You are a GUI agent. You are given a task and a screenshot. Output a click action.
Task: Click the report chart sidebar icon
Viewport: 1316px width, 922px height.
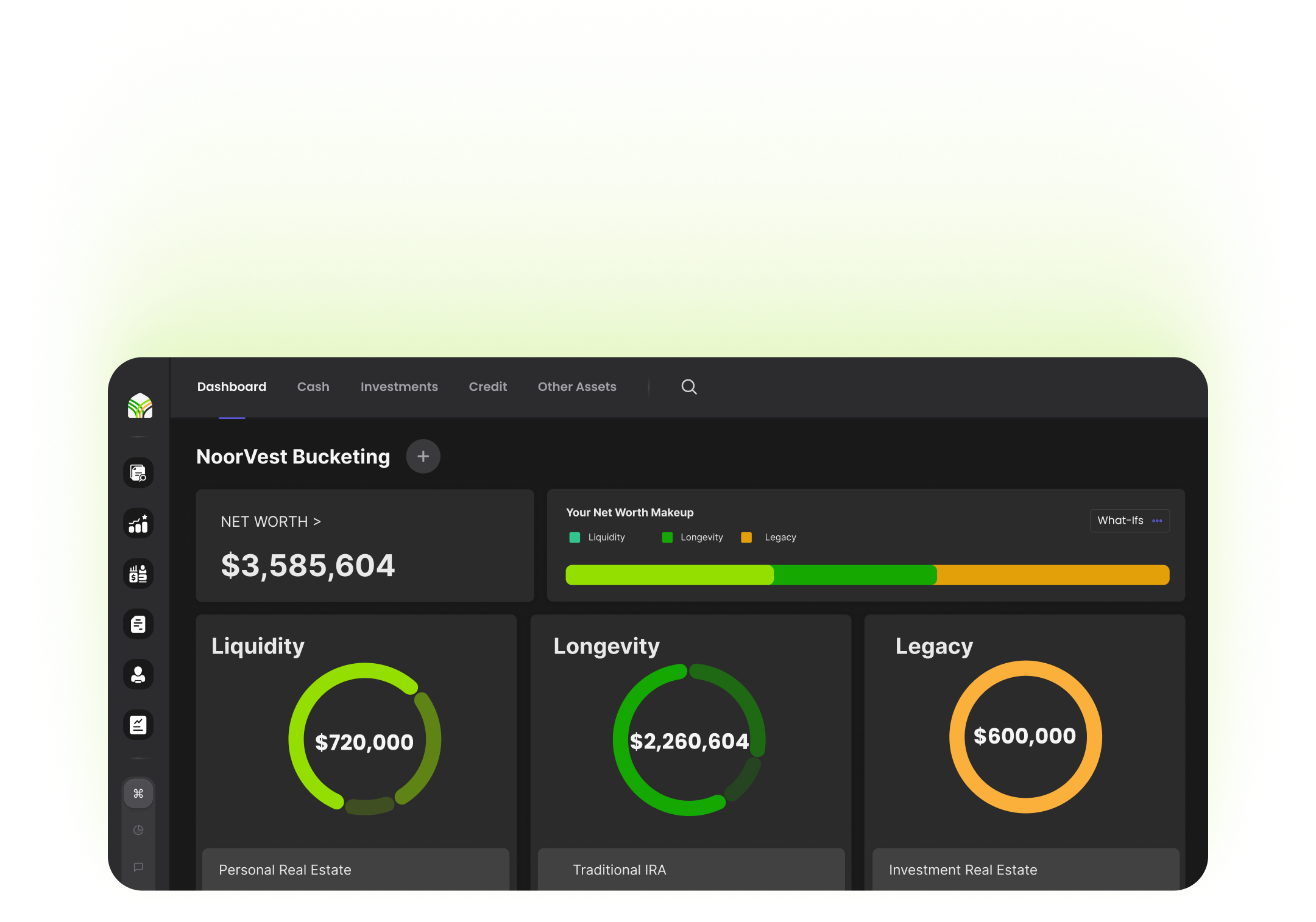tap(138, 725)
